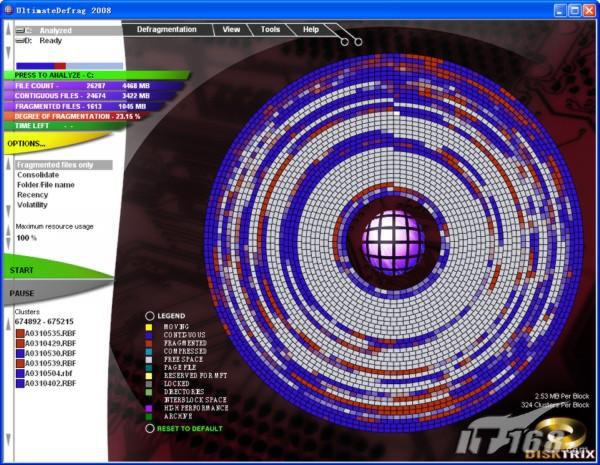Image resolution: width=600 pixels, height=465 pixels.
Task: Select file A0310402.RBF in cluster list
Action: click(x=50, y=383)
